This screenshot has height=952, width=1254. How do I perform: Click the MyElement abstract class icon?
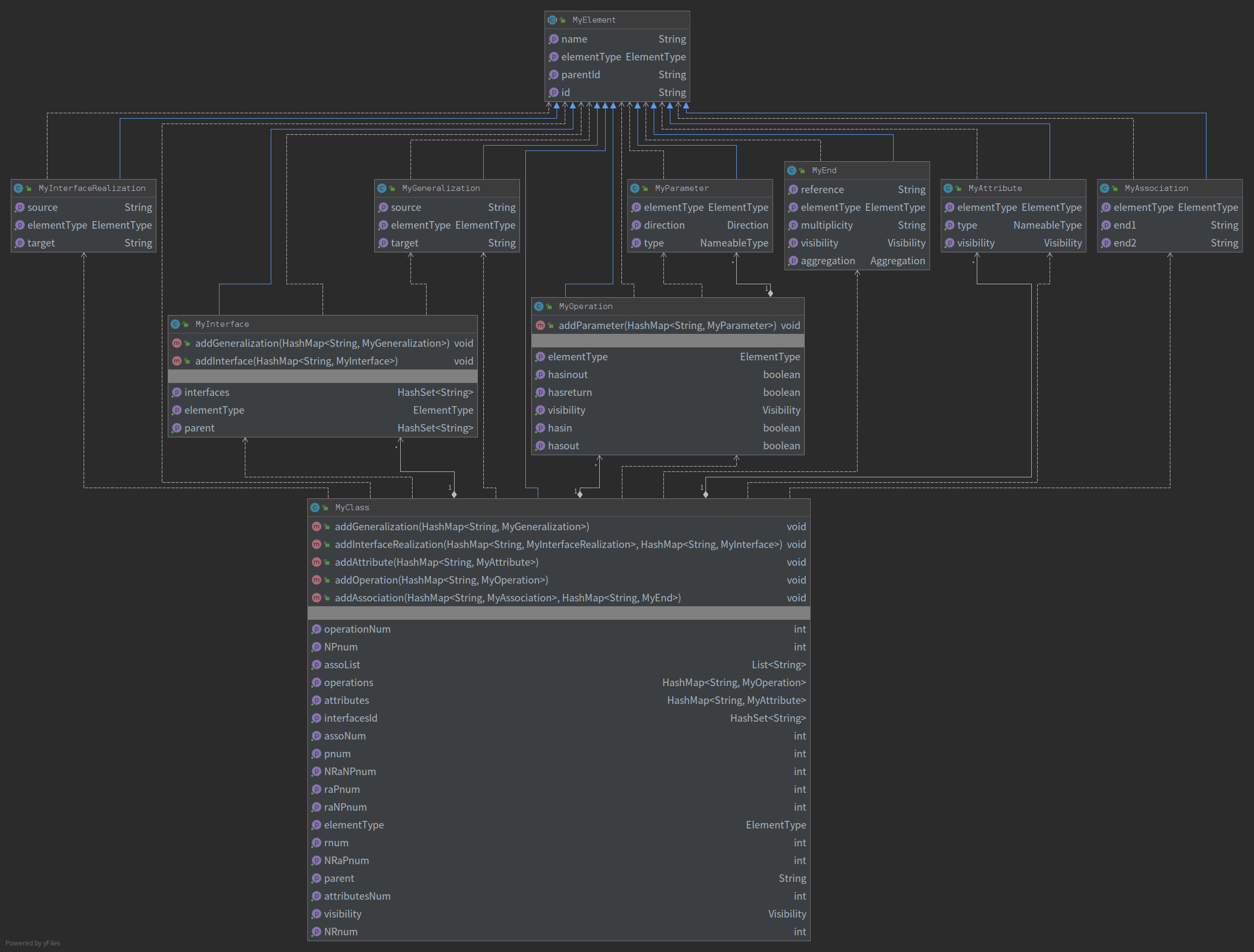552,20
